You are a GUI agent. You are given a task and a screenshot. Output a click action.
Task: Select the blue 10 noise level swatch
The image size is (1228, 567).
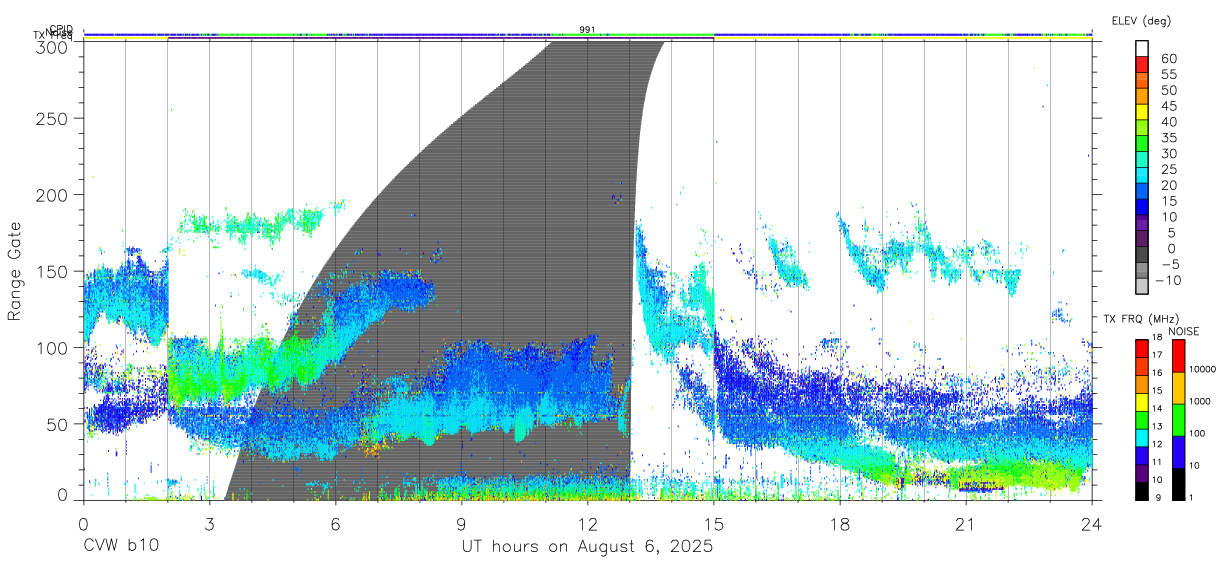click(1178, 451)
